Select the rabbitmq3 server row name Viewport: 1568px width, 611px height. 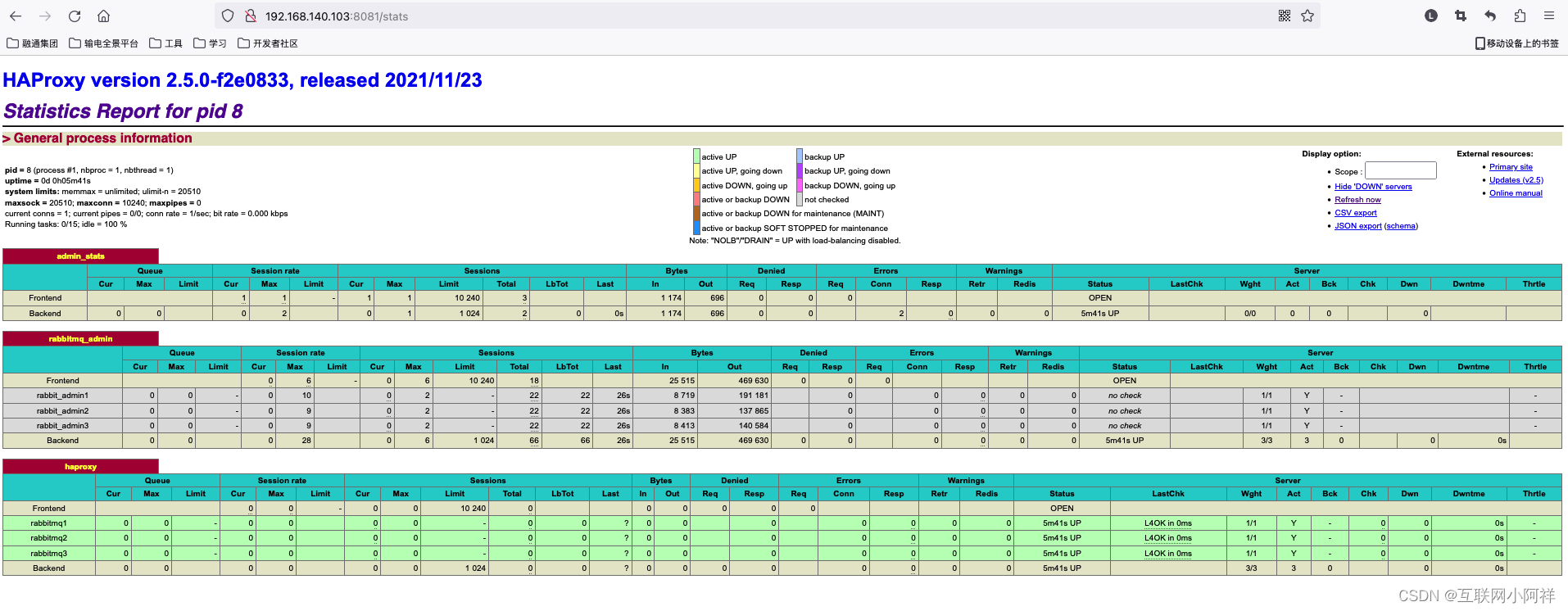point(48,554)
